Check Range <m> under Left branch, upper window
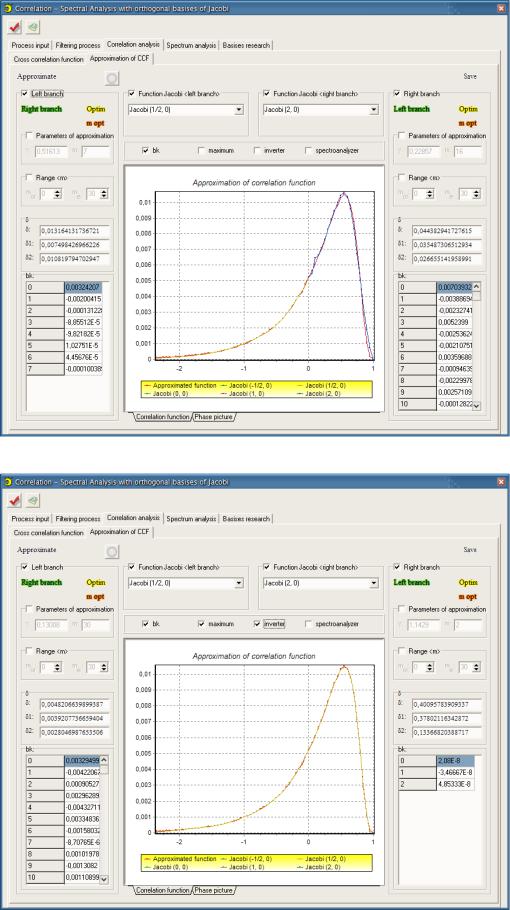The width and height of the screenshot is (510, 910). pyautogui.click(x=29, y=178)
